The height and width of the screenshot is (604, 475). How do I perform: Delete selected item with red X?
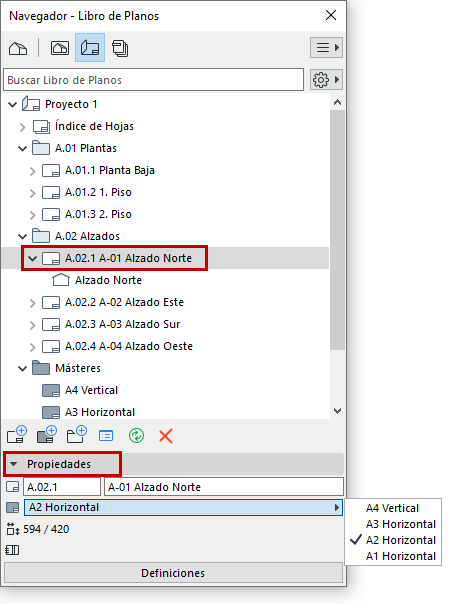tap(166, 436)
